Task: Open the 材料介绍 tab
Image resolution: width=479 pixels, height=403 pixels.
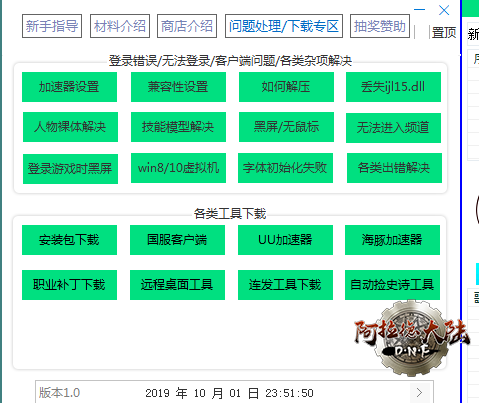Action: [x=120, y=26]
